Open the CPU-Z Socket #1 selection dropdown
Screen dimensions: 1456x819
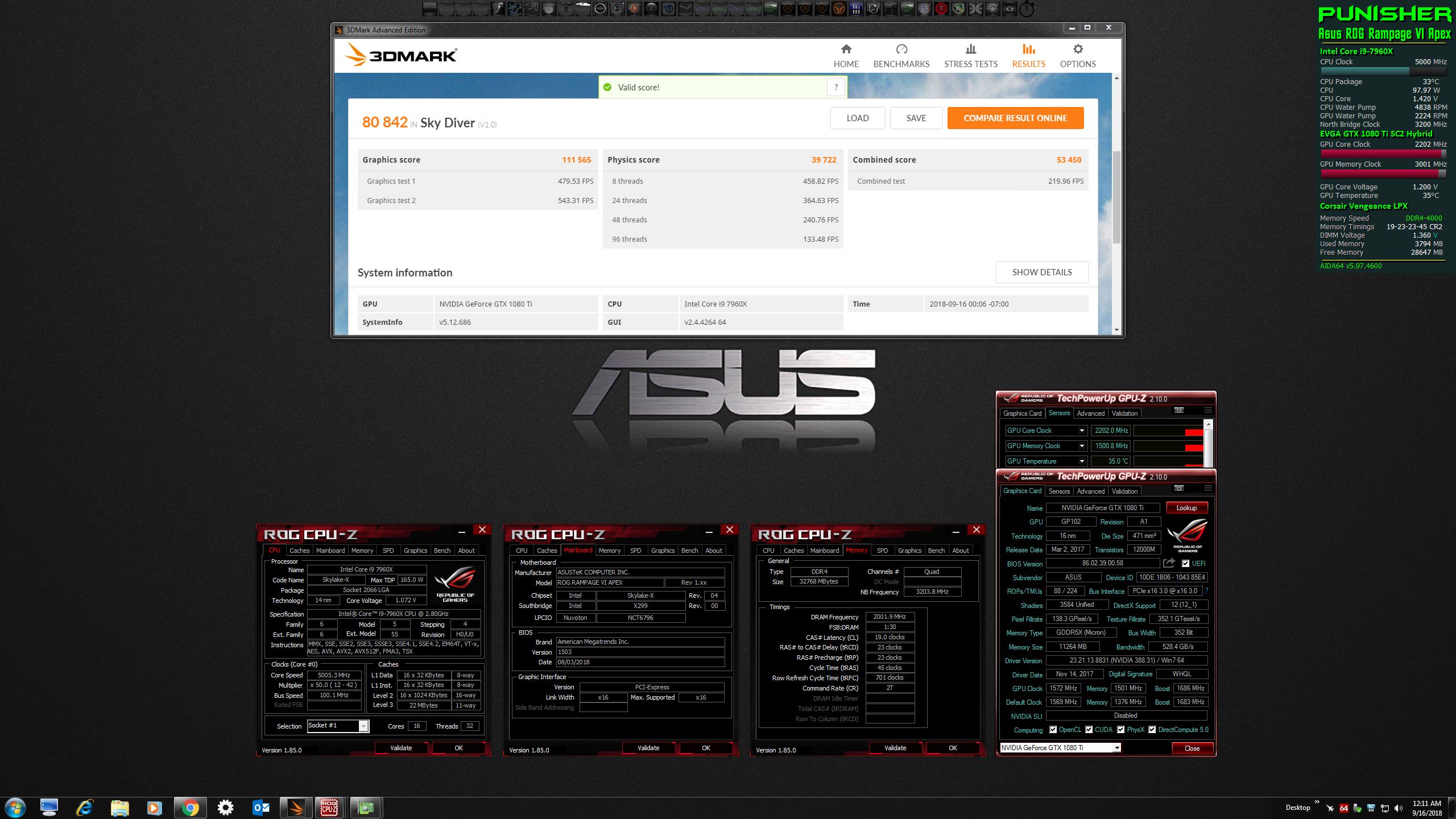[363, 726]
